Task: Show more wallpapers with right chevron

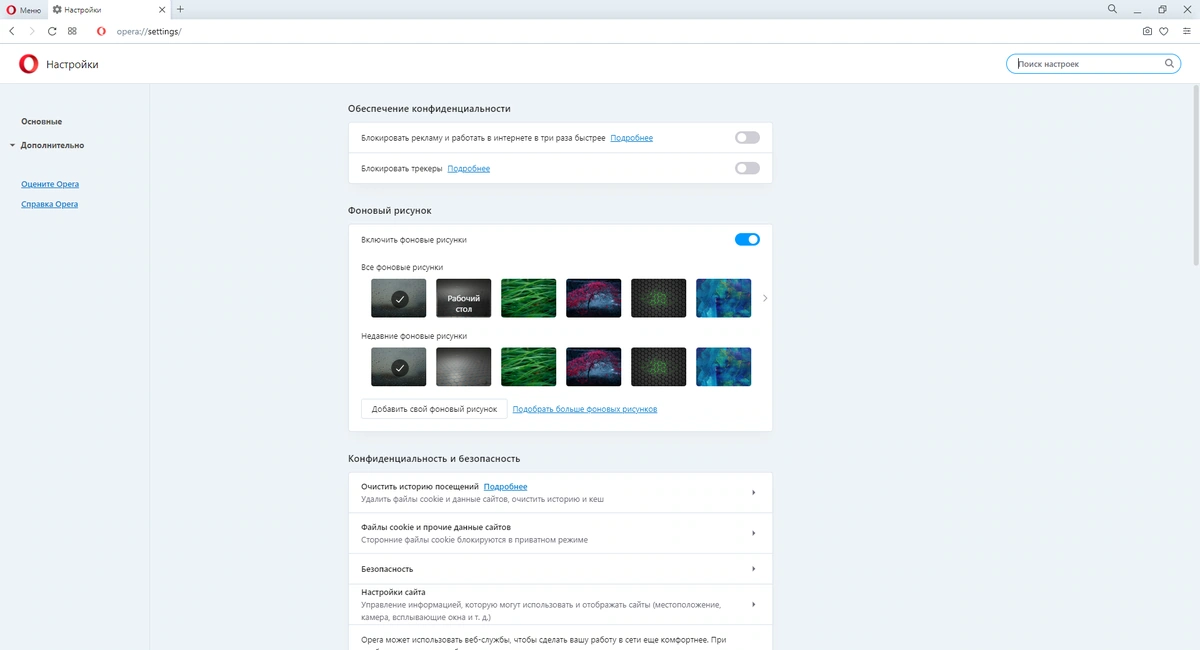Action: (765, 298)
